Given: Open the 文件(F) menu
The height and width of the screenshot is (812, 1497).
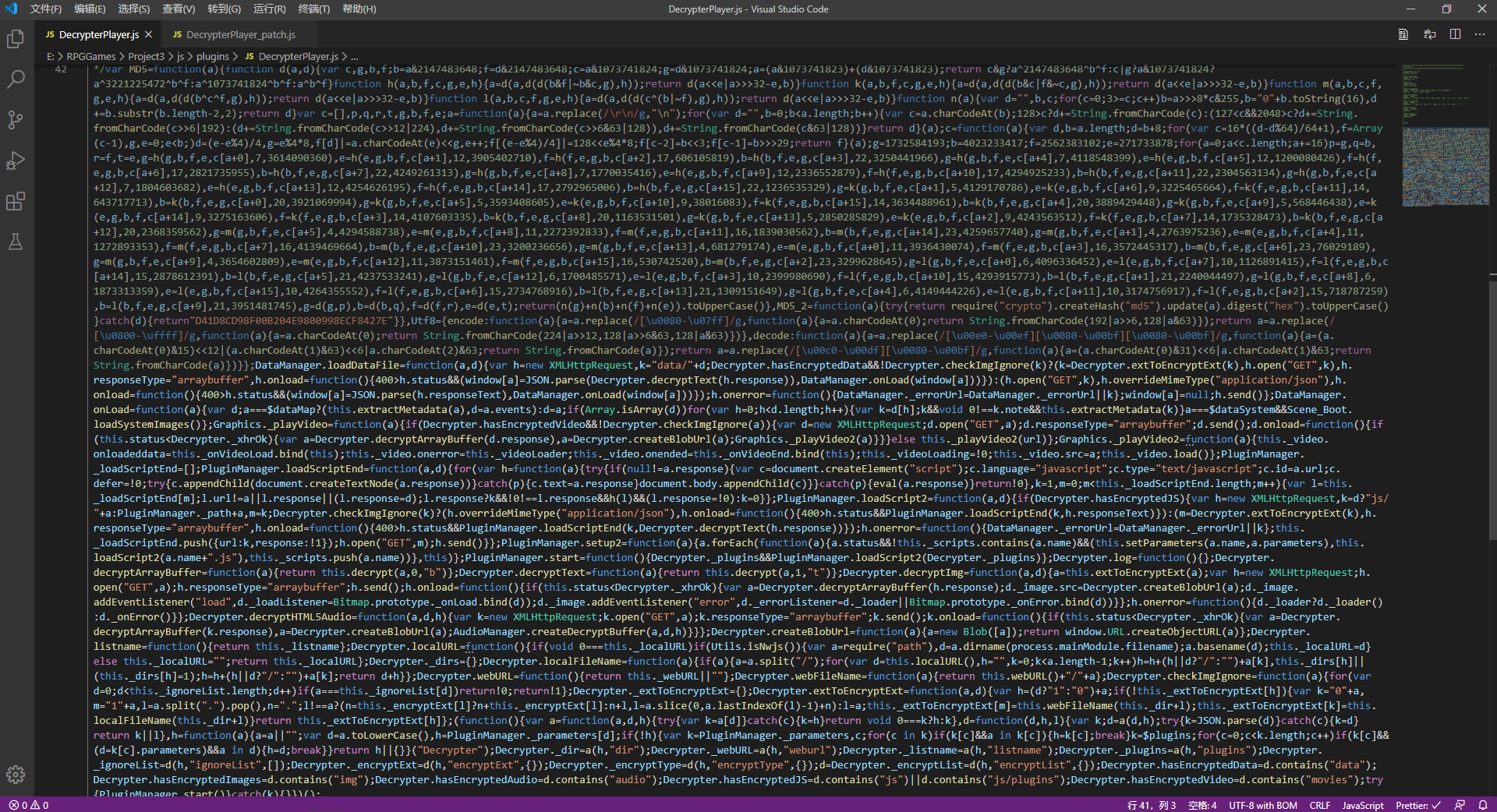Looking at the screenshot, I should [x=46, y=9].
